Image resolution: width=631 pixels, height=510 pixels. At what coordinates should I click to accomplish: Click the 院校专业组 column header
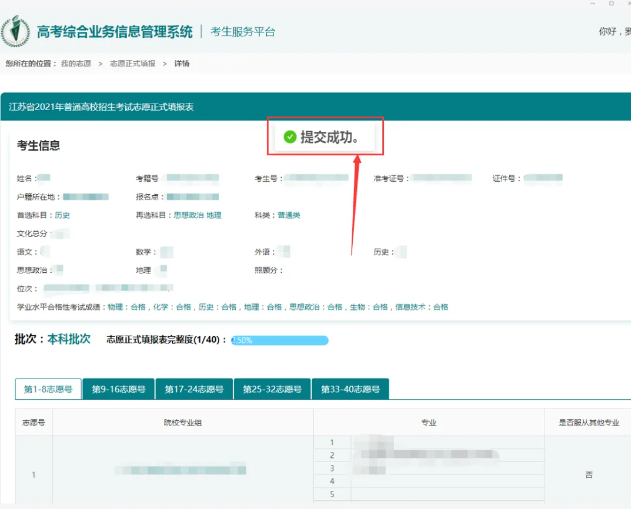(183, 422)
